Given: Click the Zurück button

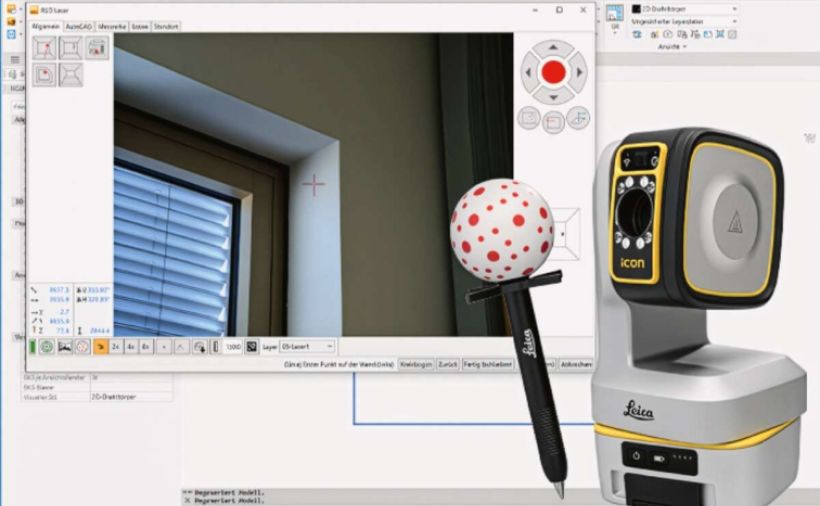Looking at the screenshot, I should point(448,365).
